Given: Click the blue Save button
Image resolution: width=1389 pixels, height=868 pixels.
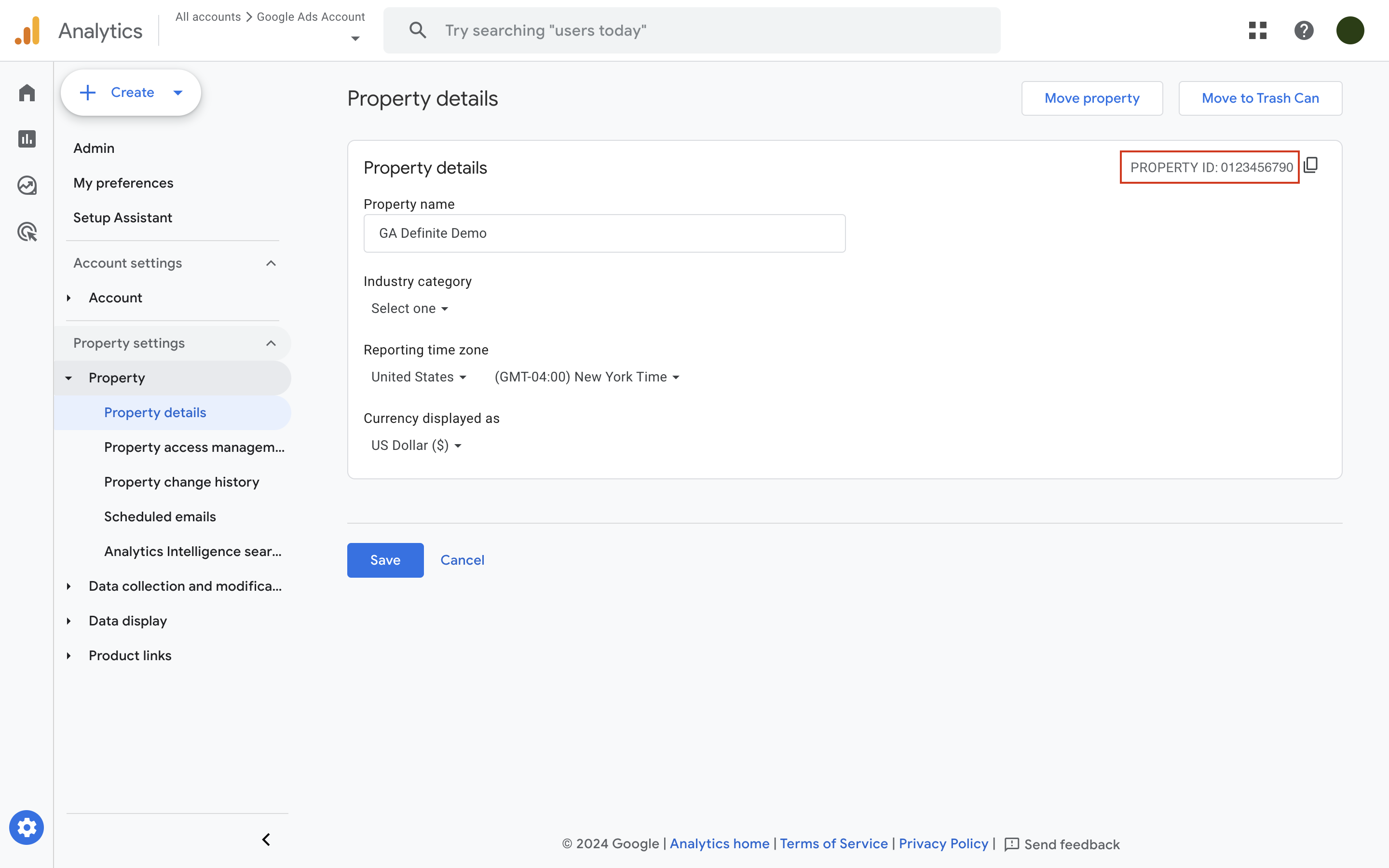Looking at the screenshot, I should coord(385,560).
